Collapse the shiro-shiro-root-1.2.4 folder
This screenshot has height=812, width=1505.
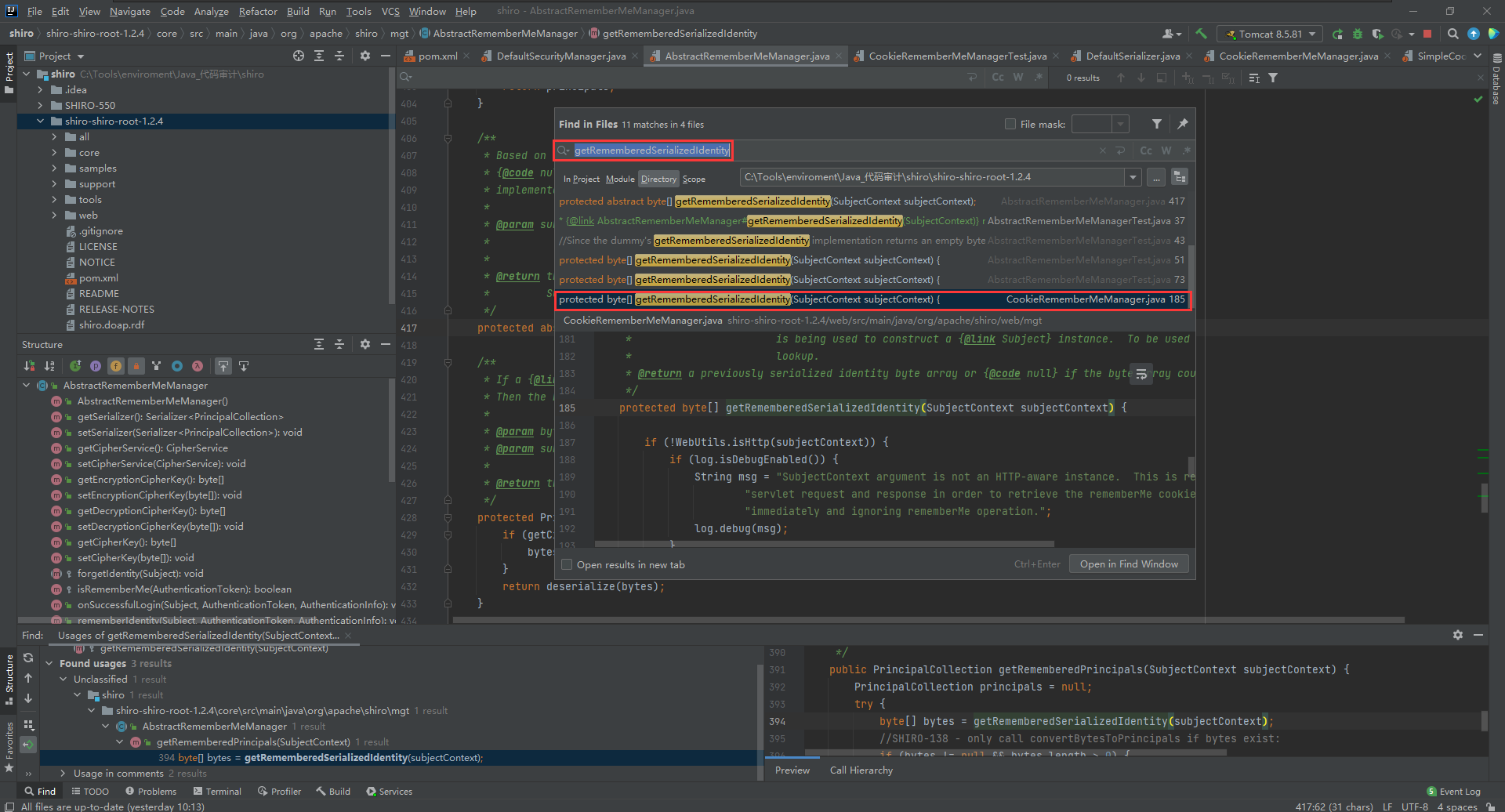tap(41, 121)
